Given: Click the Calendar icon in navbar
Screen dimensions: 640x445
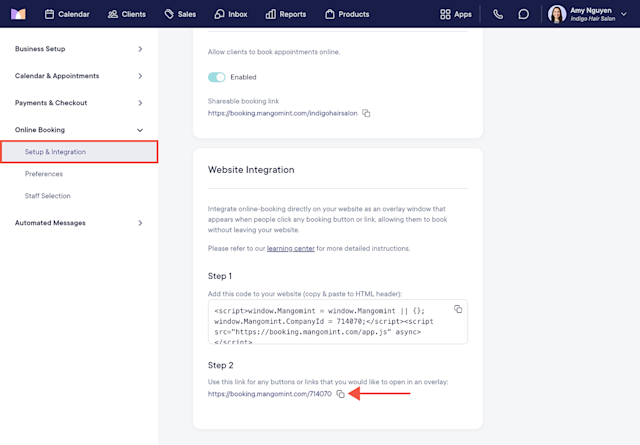Looking at the screenshot, I should point(49,14).
